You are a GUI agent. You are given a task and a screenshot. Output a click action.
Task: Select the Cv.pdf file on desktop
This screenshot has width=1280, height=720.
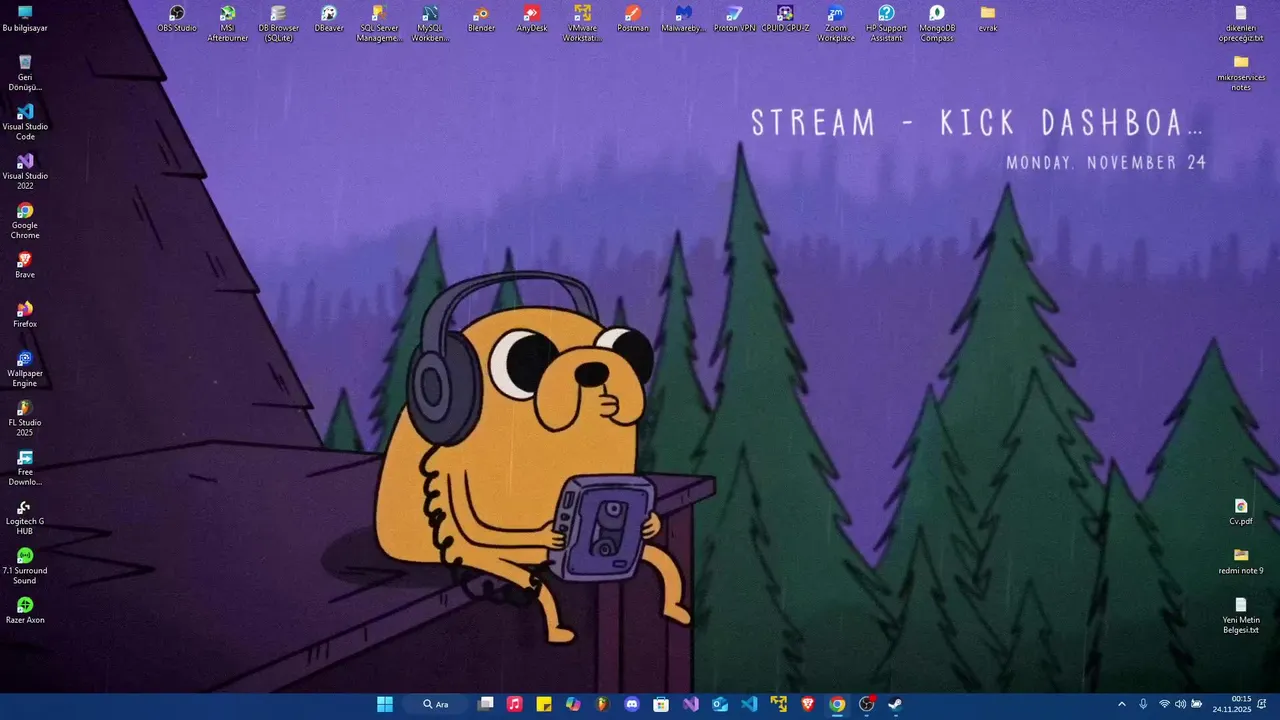coord(1241,512)
